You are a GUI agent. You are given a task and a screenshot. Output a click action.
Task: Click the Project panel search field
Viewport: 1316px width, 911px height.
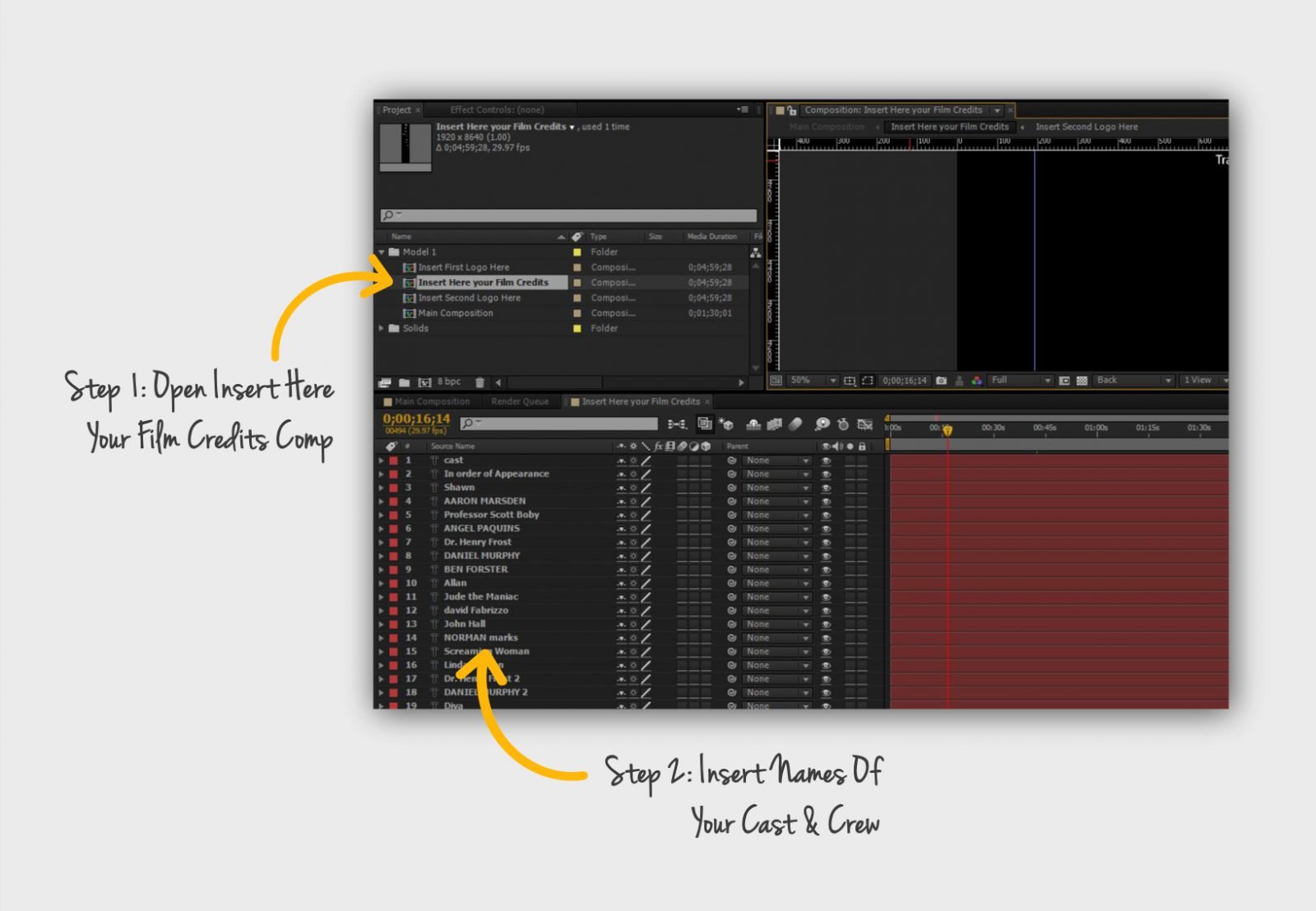coord(568,216)
